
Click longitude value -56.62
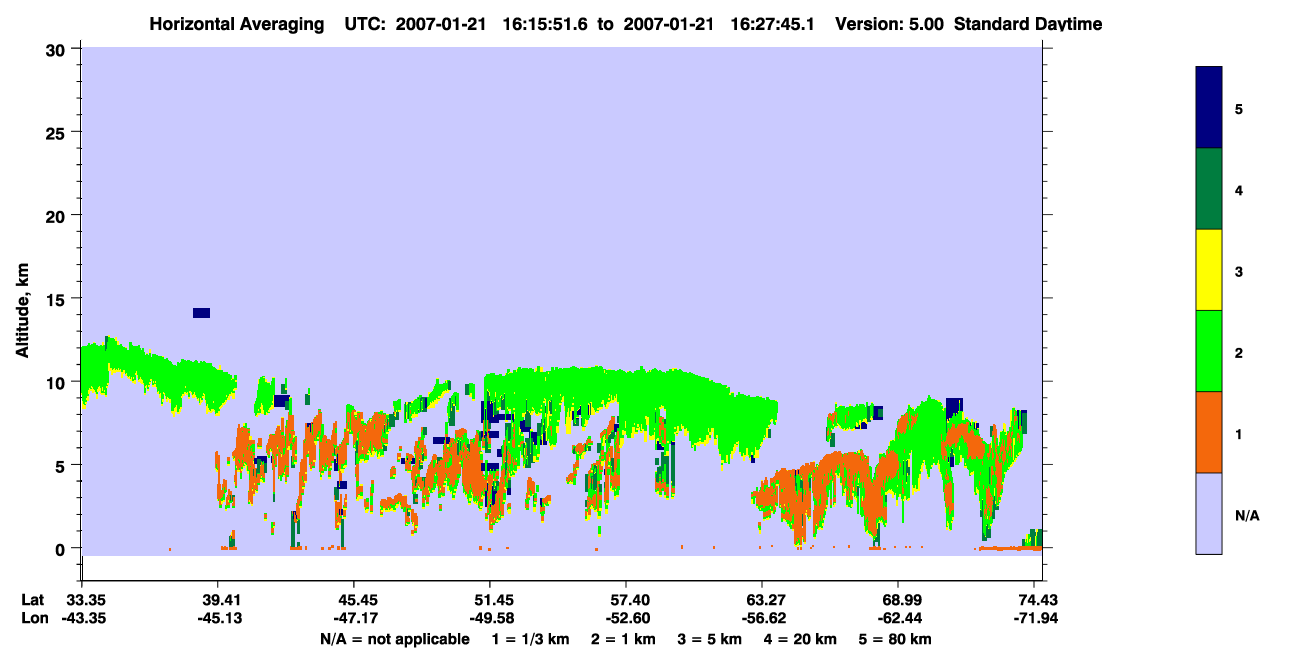point(762,618)
